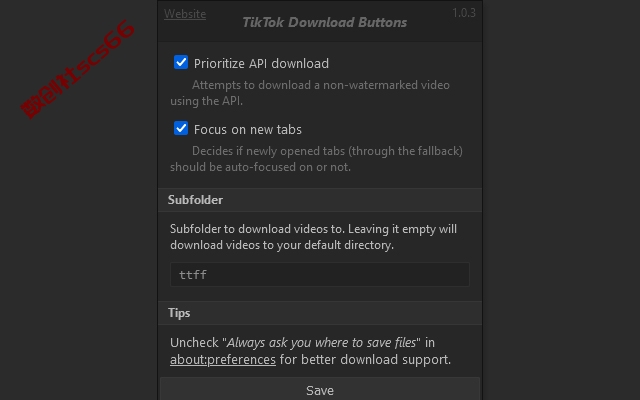
Task: Click the 'Focus on new tabs' label text
Action: [x=248, y=130]
